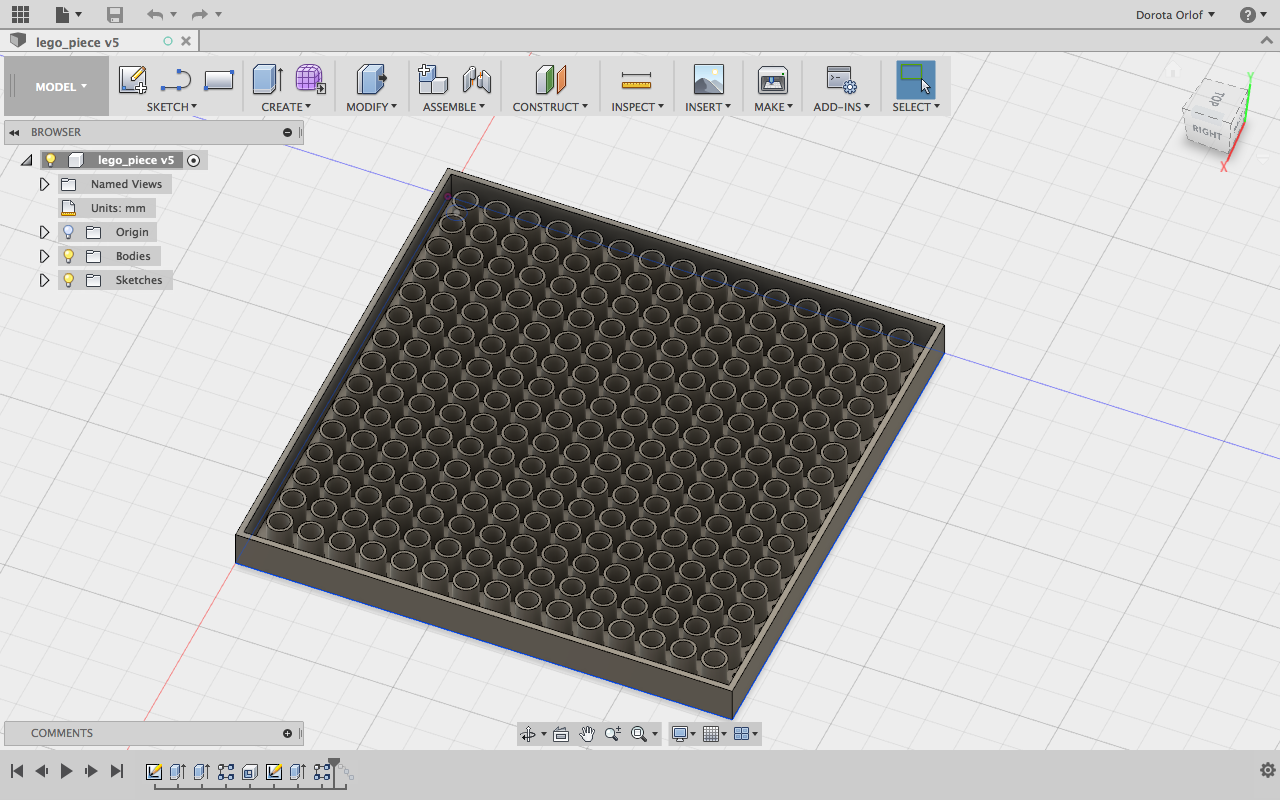Expand the Bodies tree item
This screenshot has width=1280, height=800.
coord(44,255)
